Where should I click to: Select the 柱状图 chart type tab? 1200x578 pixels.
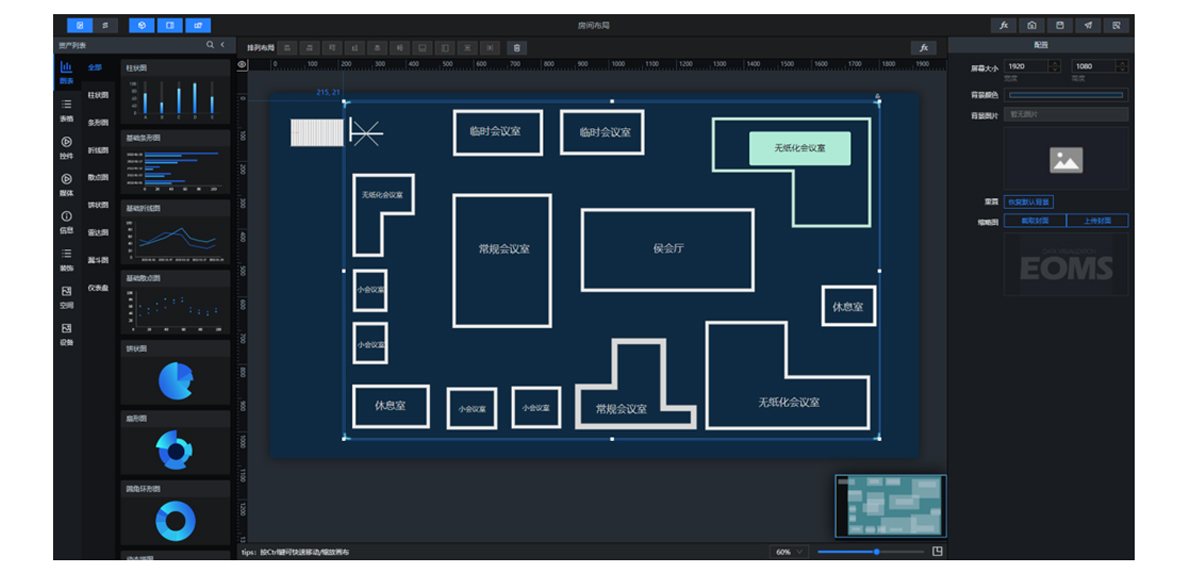click(97, 95)
